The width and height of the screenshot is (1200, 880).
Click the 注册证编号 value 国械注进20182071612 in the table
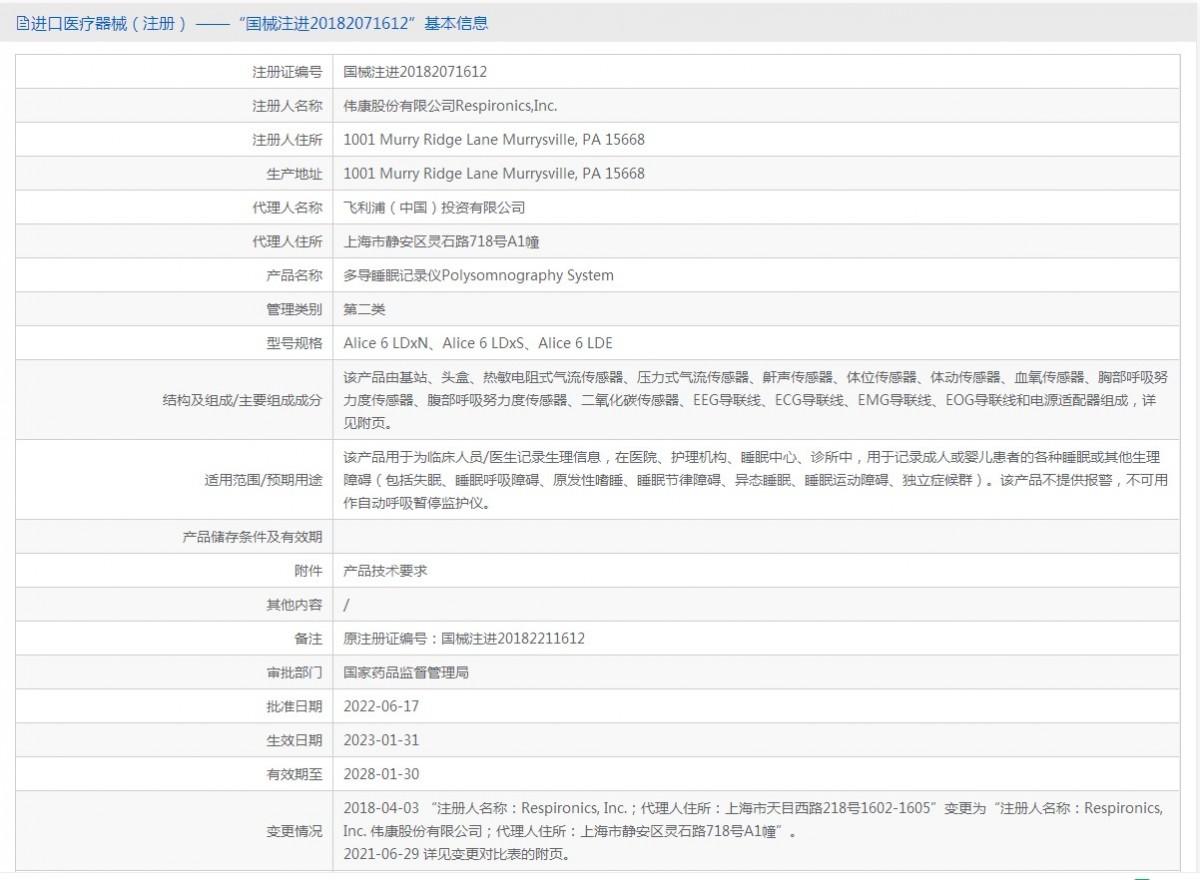(415, 72)
